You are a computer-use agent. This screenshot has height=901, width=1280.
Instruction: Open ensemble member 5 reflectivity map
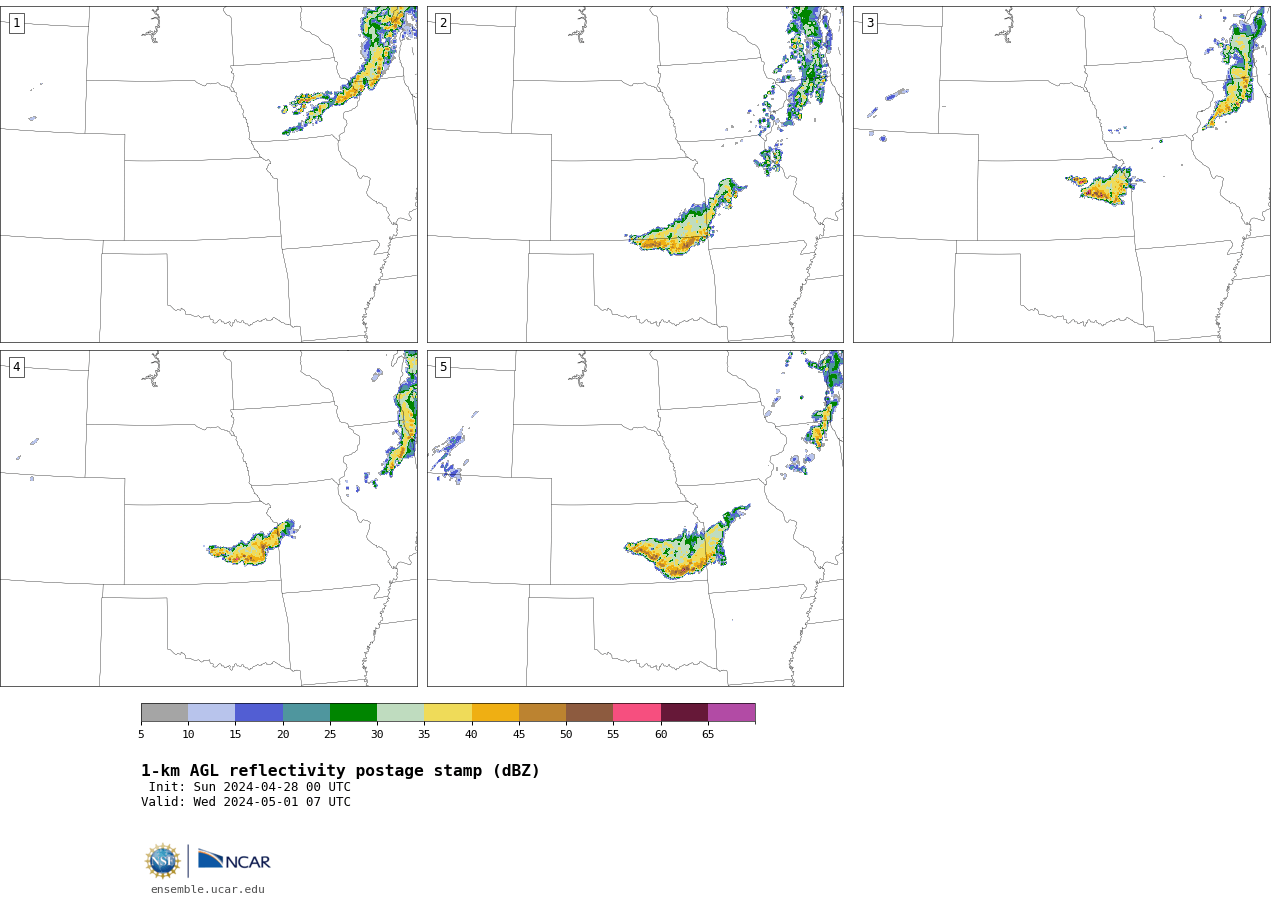click(x=635, y=518)
